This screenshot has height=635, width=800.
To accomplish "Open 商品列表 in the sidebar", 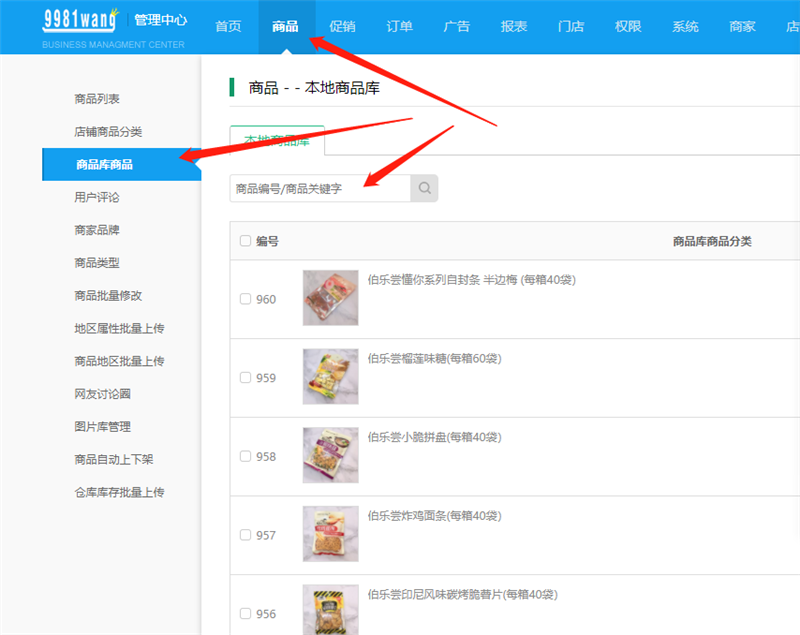I will click(97, 99).
